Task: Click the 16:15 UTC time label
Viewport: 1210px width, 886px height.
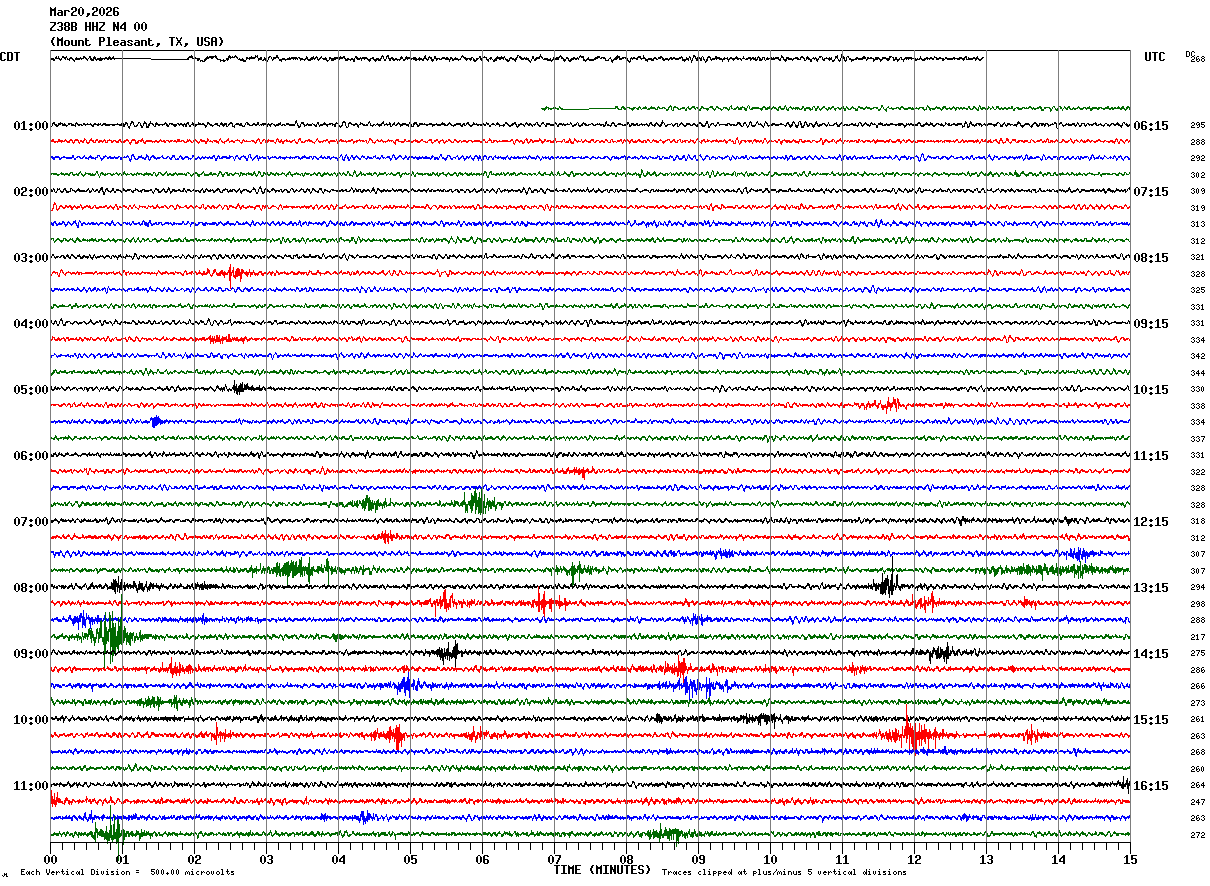Action: [x=1151, y=786]
